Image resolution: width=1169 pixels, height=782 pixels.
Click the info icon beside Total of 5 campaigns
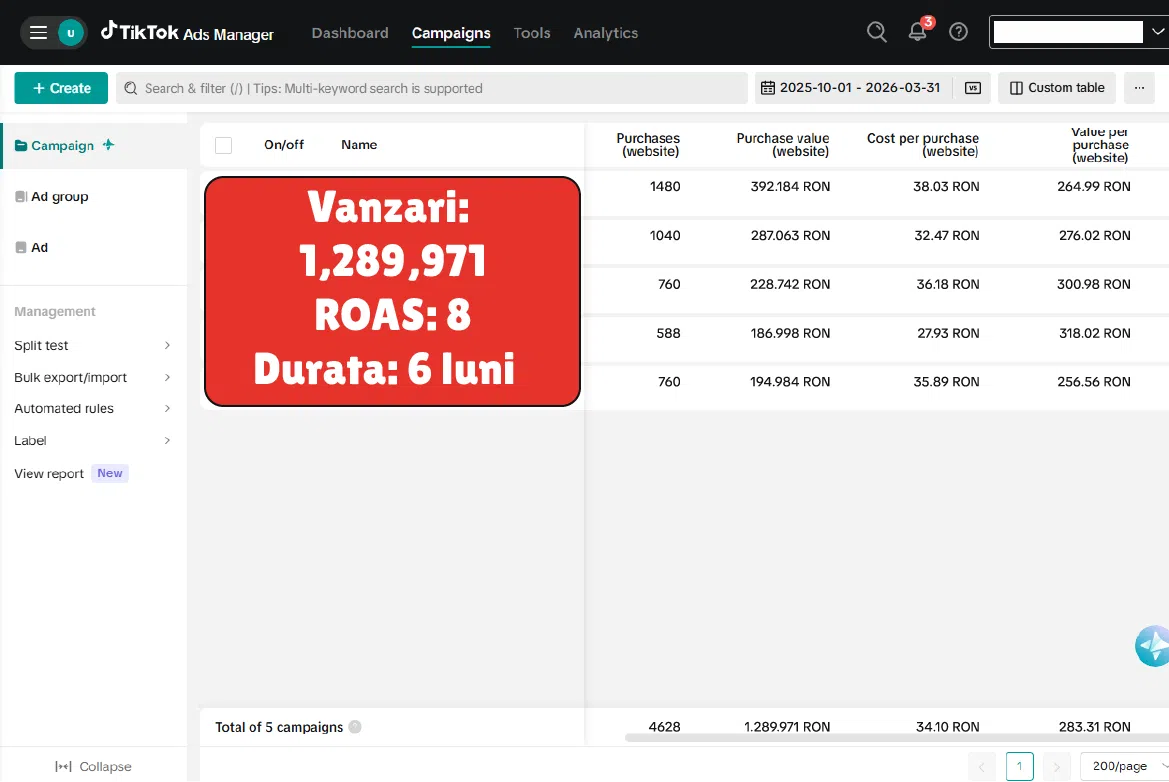[x=355, y=727]
